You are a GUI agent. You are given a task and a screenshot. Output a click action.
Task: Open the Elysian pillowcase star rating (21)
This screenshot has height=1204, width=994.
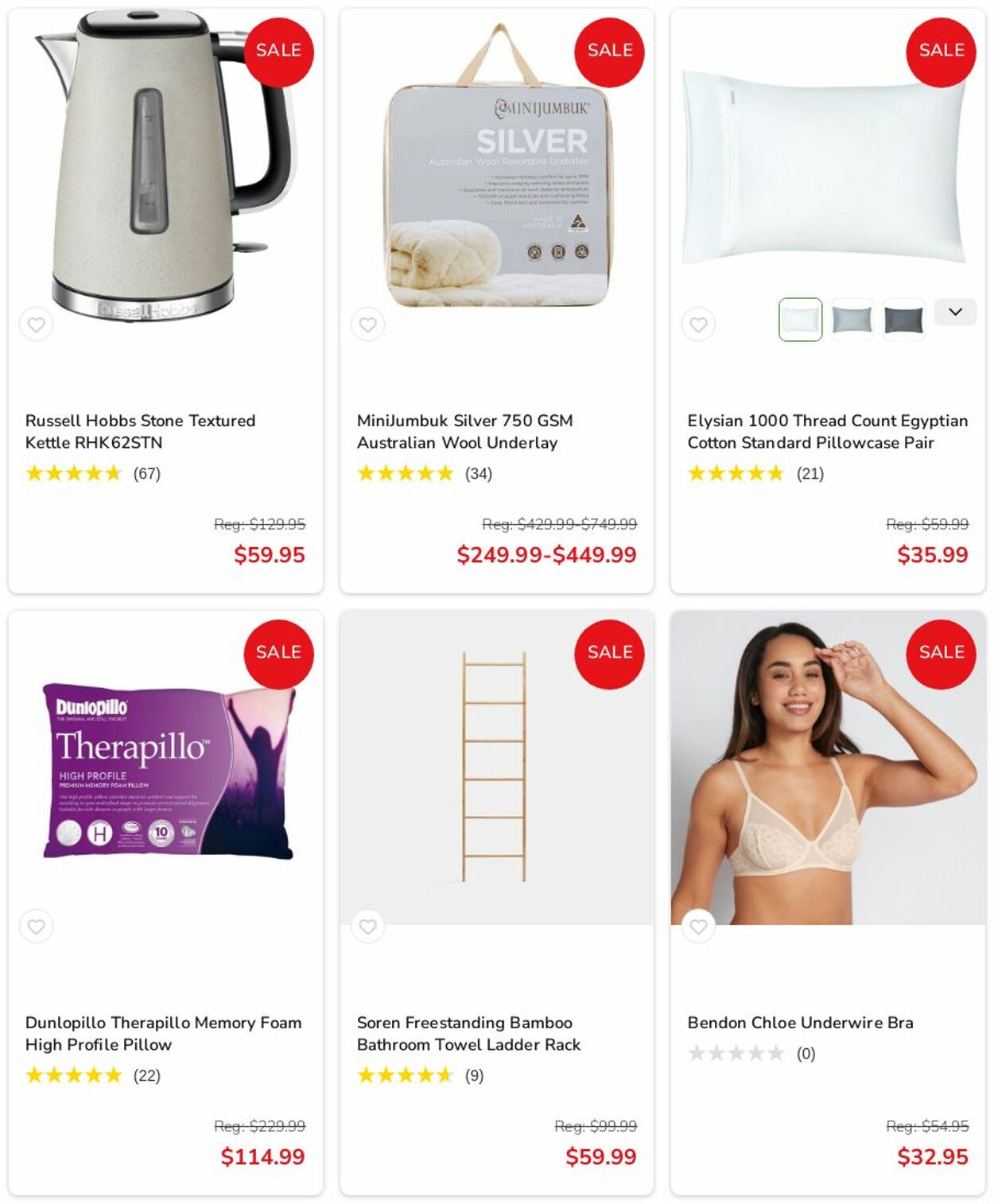[x=755, y=474]
